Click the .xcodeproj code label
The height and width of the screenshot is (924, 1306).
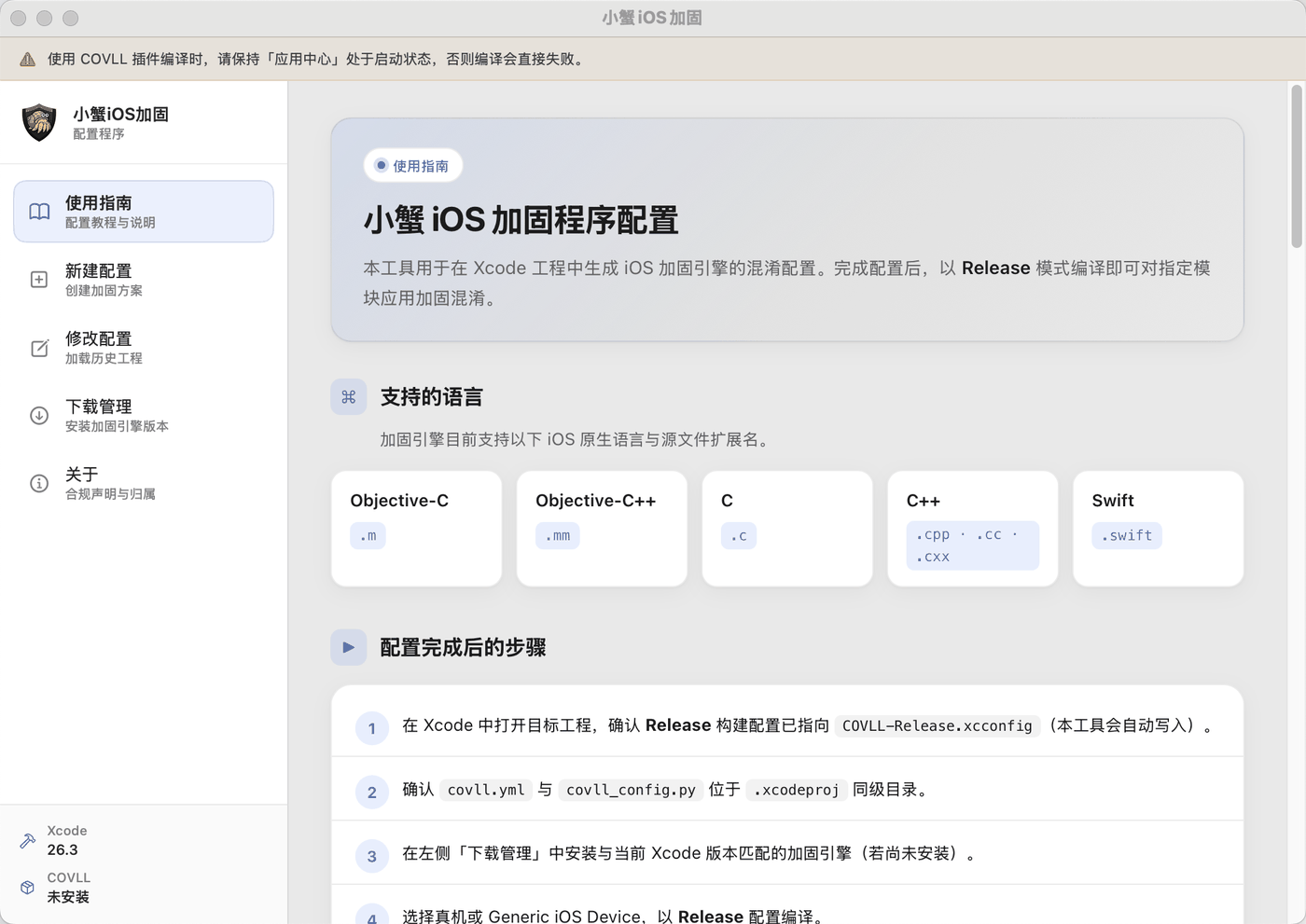(797, 790)
